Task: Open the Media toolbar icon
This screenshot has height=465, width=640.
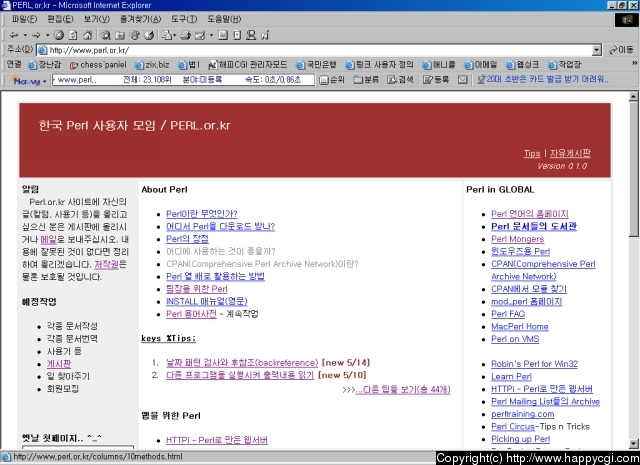Action: click(x=134, y=36)
